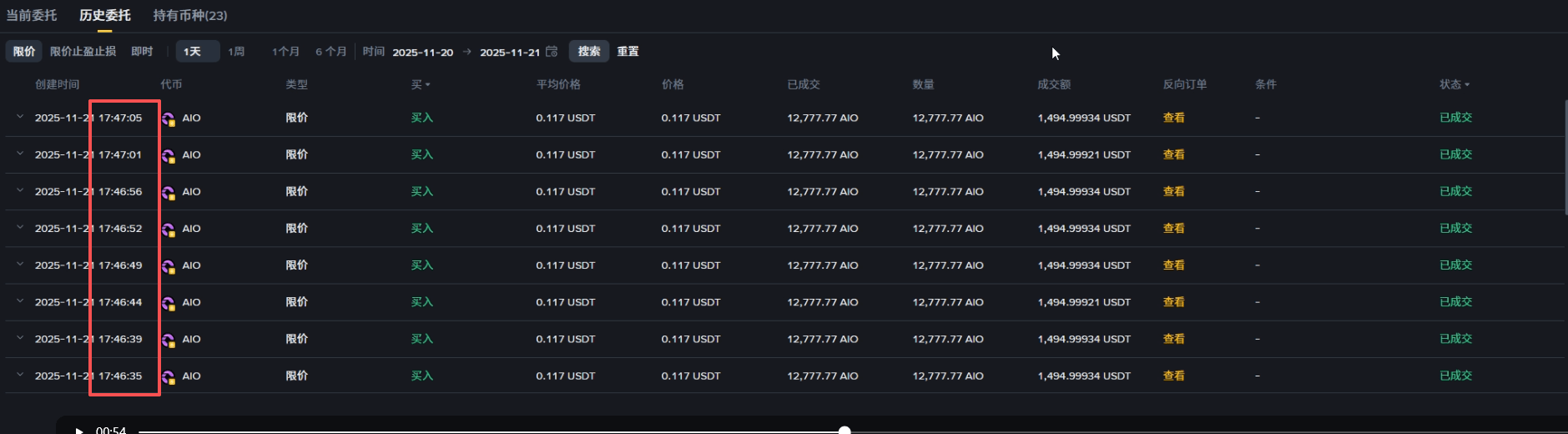Screen dimensions: 1568x434
Task: Choose the 1周 time range filter
Action: [x=236, y=52]
